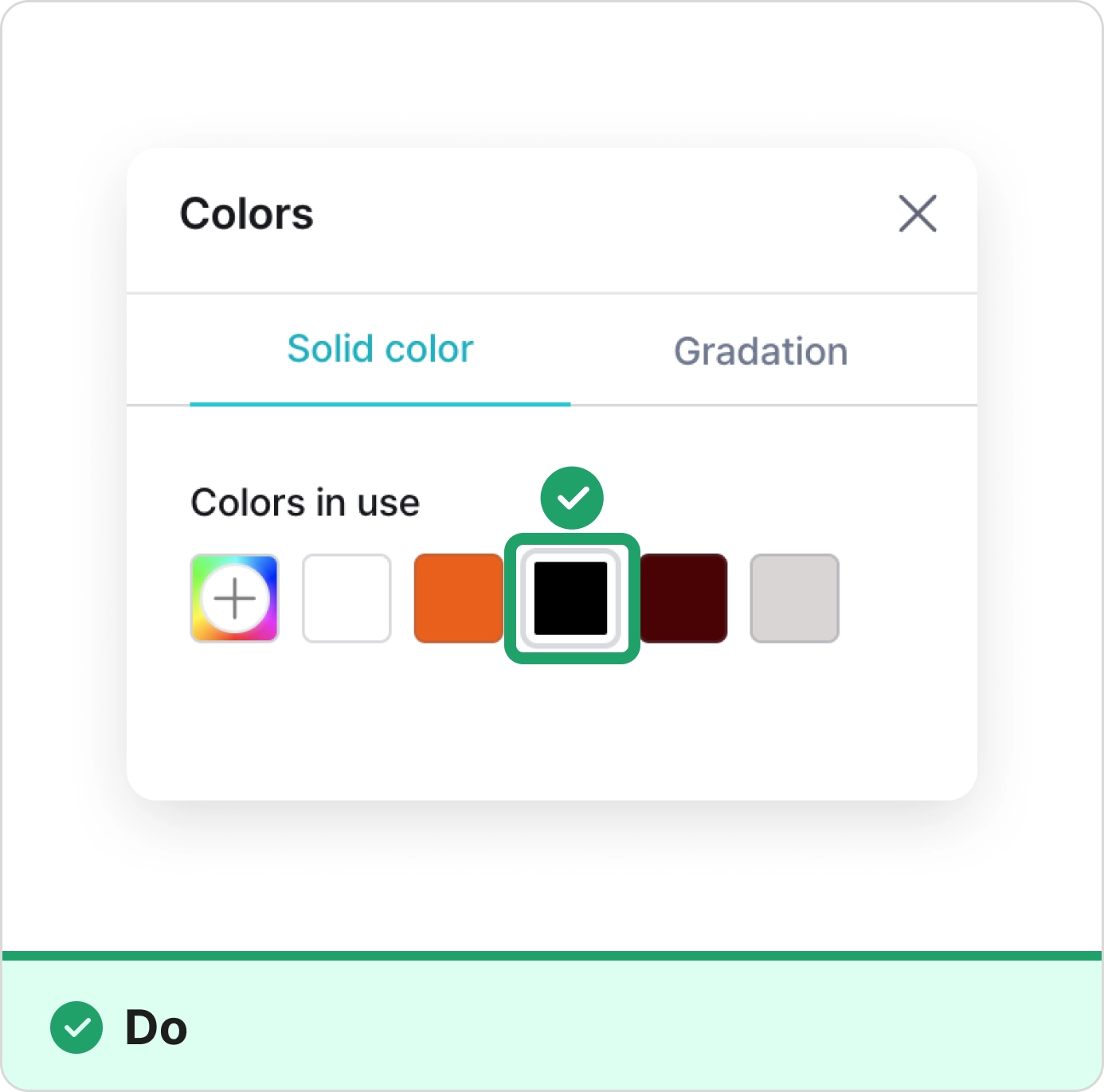Choose the orange color swatch
This screenshot has height=1092, width=1104.
point(459,598)
